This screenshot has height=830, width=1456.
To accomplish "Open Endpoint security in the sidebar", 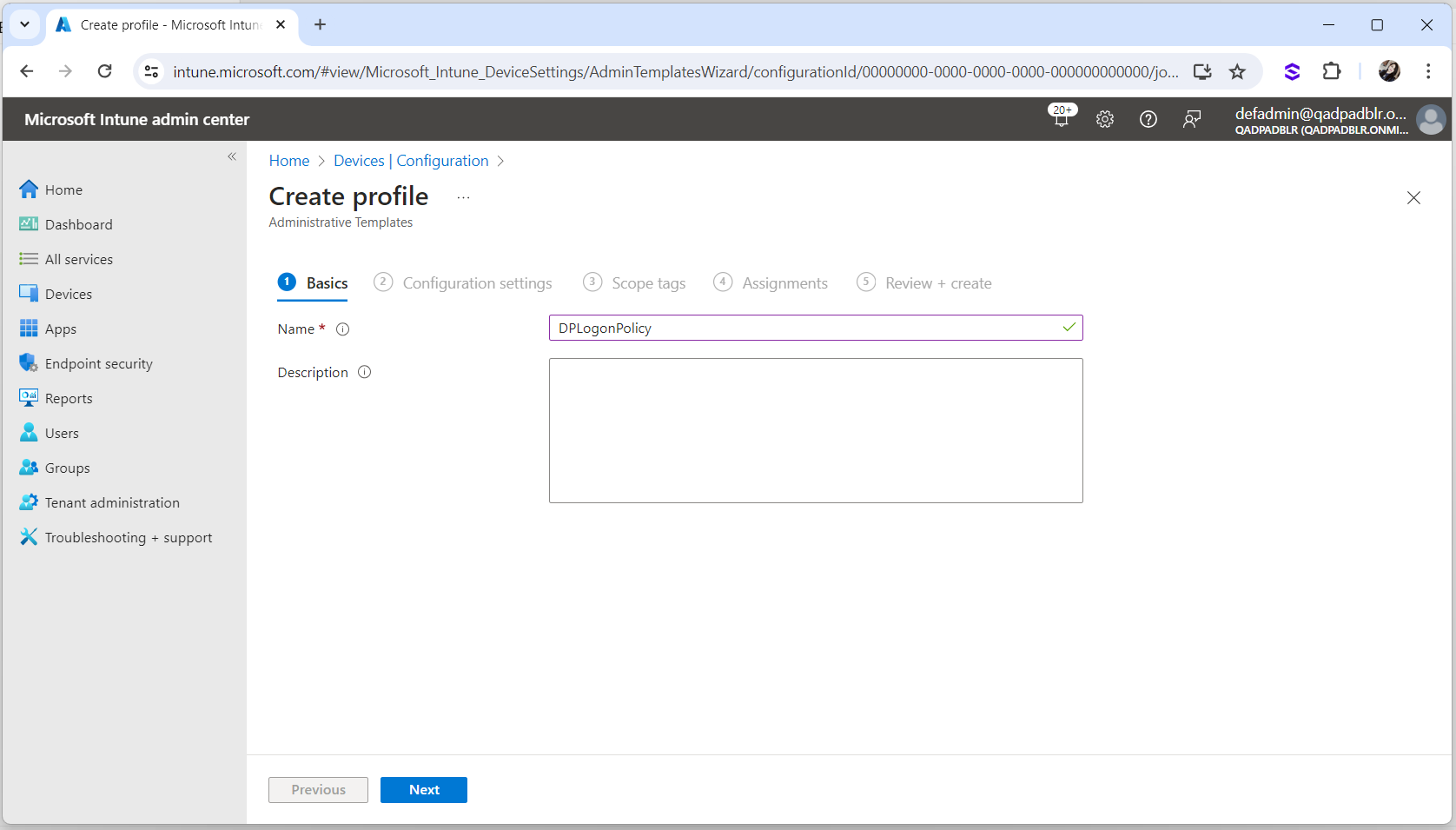I will click(86, 363).
